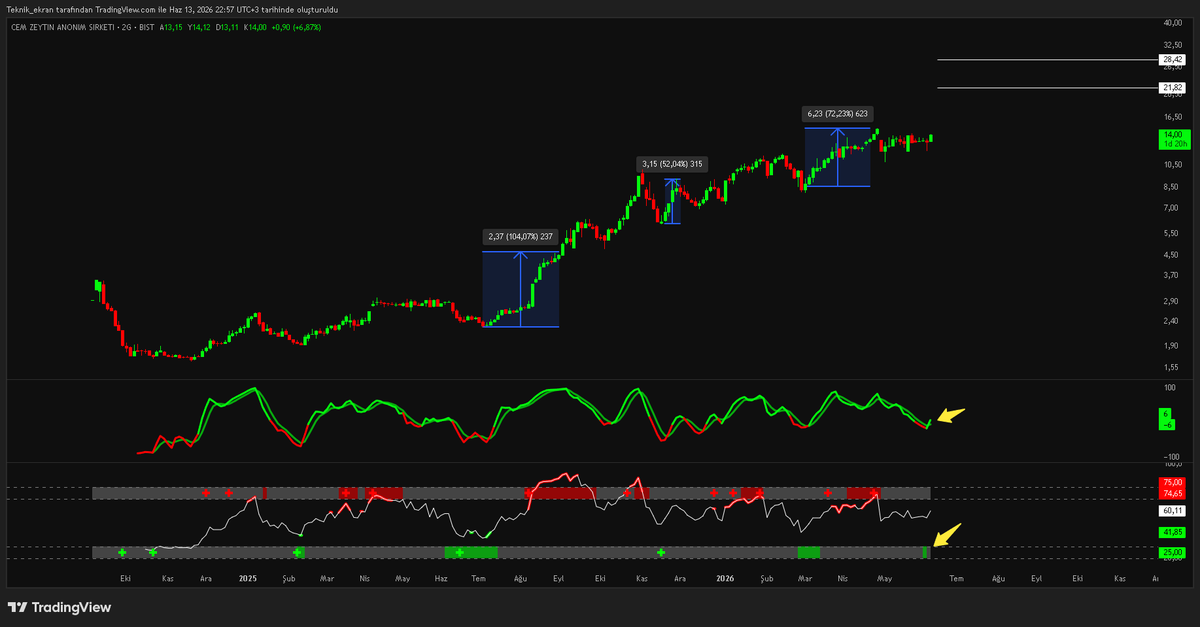Click the −100 oscillator scale label
This screenshot has height=627, width=1200.
(1171, 455)
